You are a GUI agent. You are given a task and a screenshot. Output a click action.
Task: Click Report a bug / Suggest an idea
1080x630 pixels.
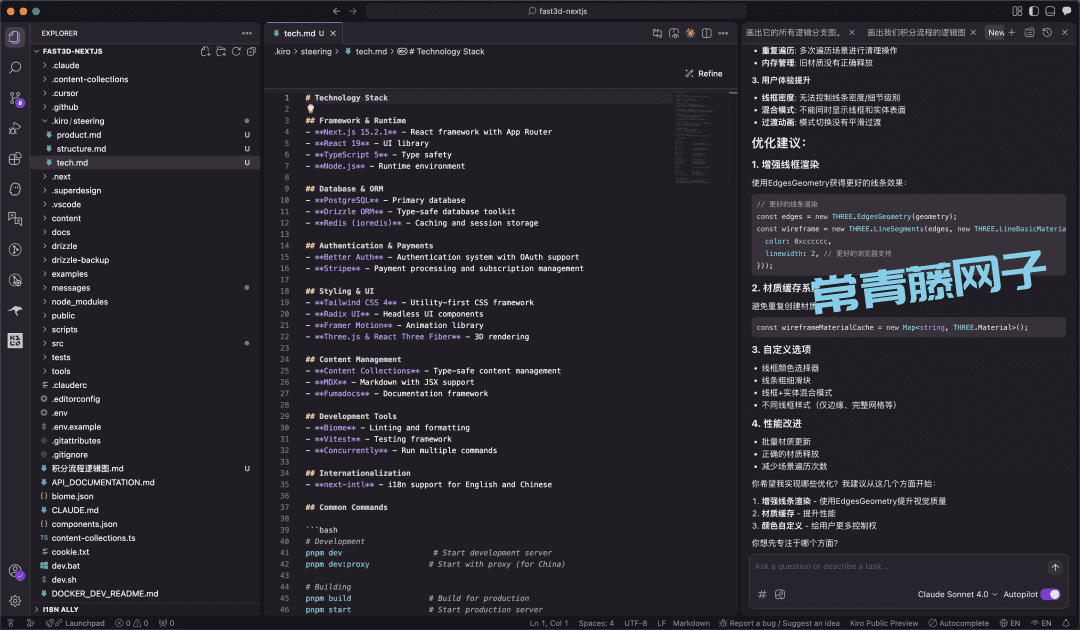(779, 623)
